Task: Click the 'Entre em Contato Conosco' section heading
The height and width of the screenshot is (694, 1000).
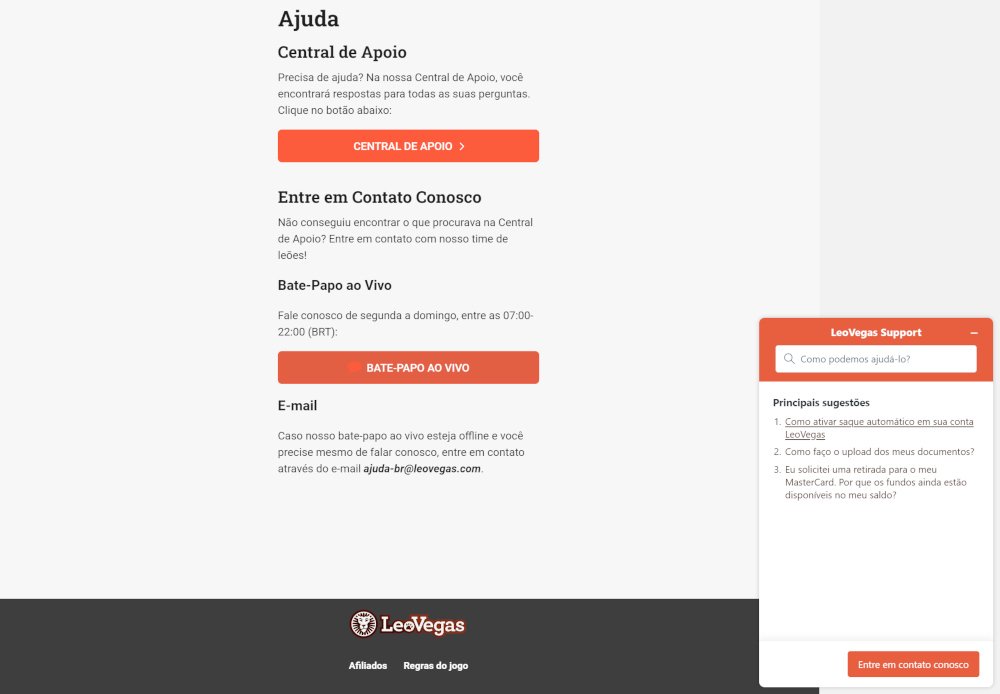Action: [379, 197]
